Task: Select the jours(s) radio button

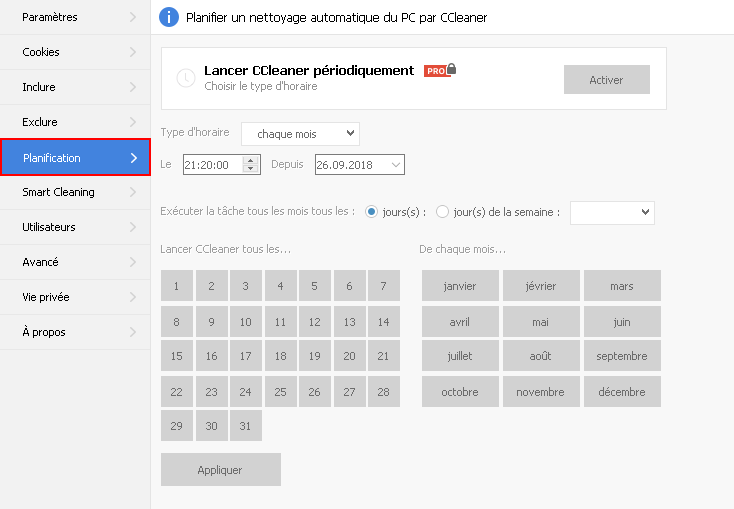Action: 371,212
